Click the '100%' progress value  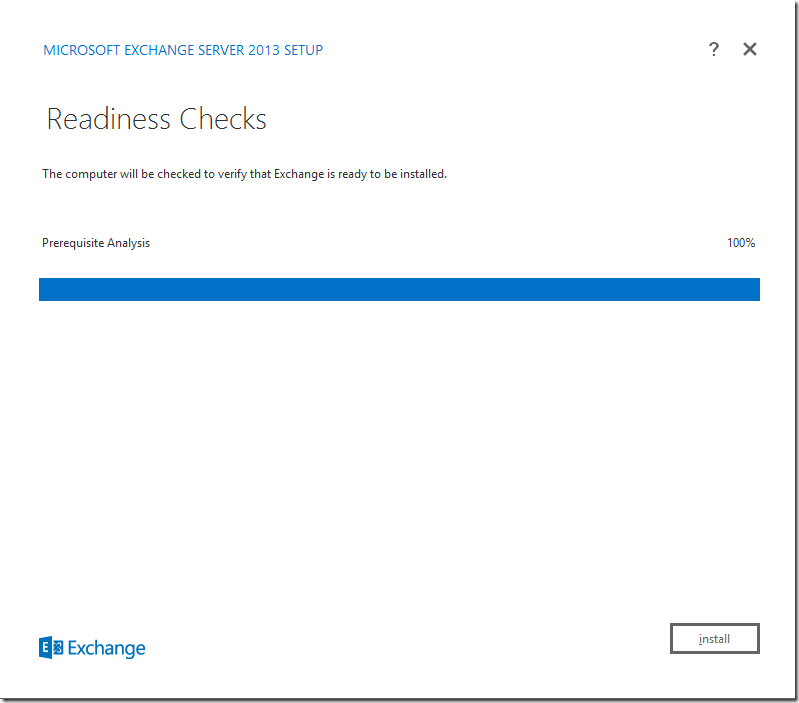740,243
